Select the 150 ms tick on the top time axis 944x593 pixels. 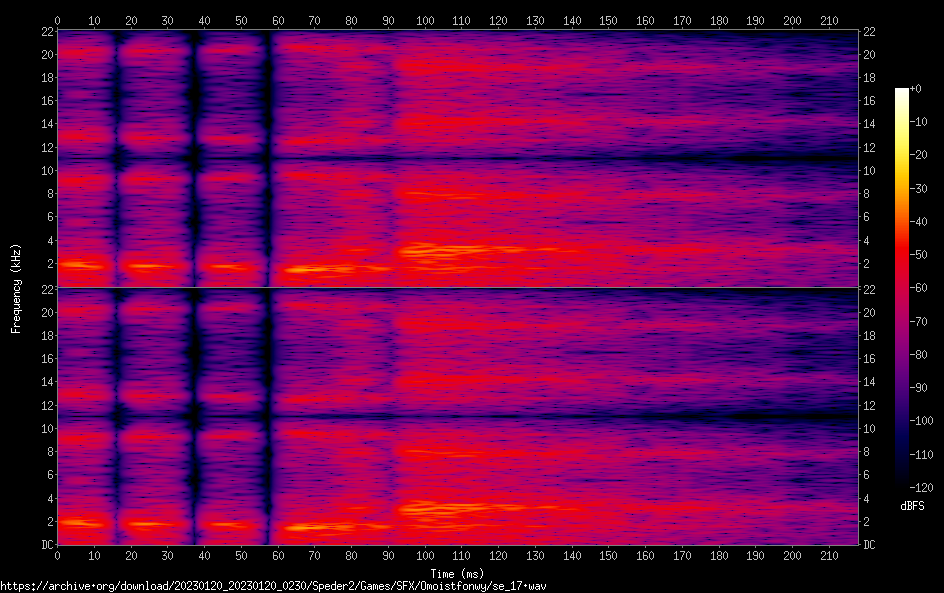point(609,20)
